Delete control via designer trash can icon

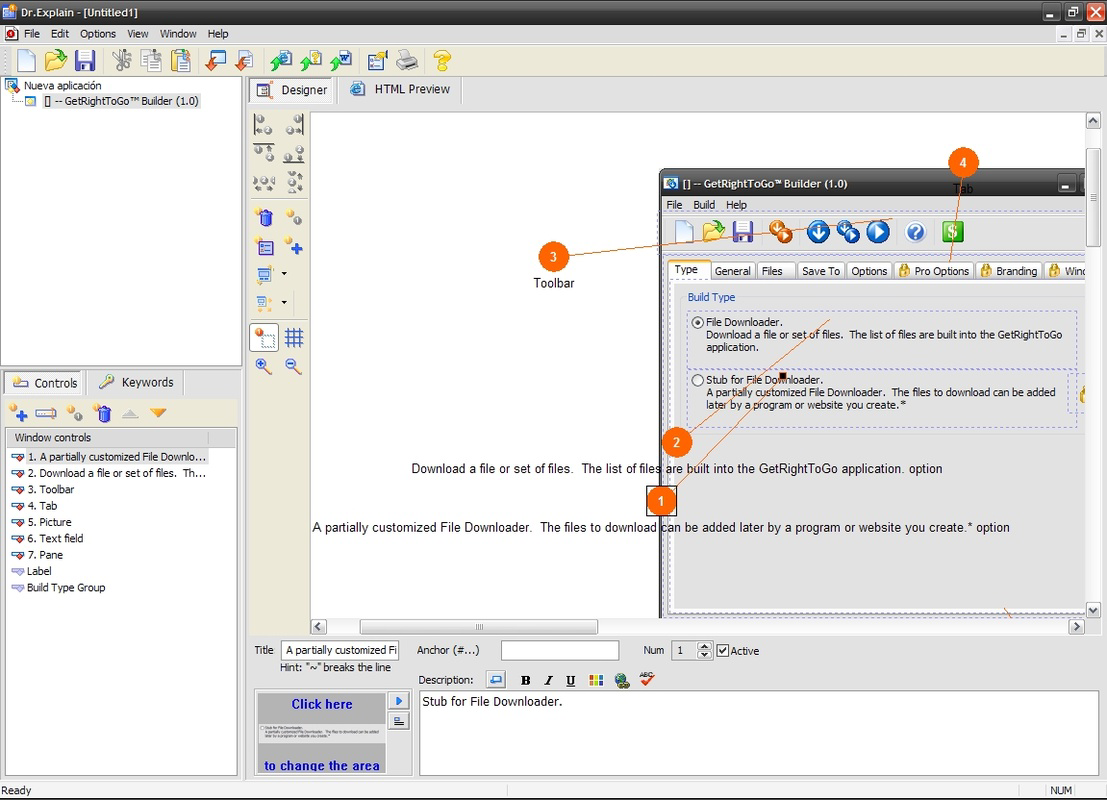[265, 217]
